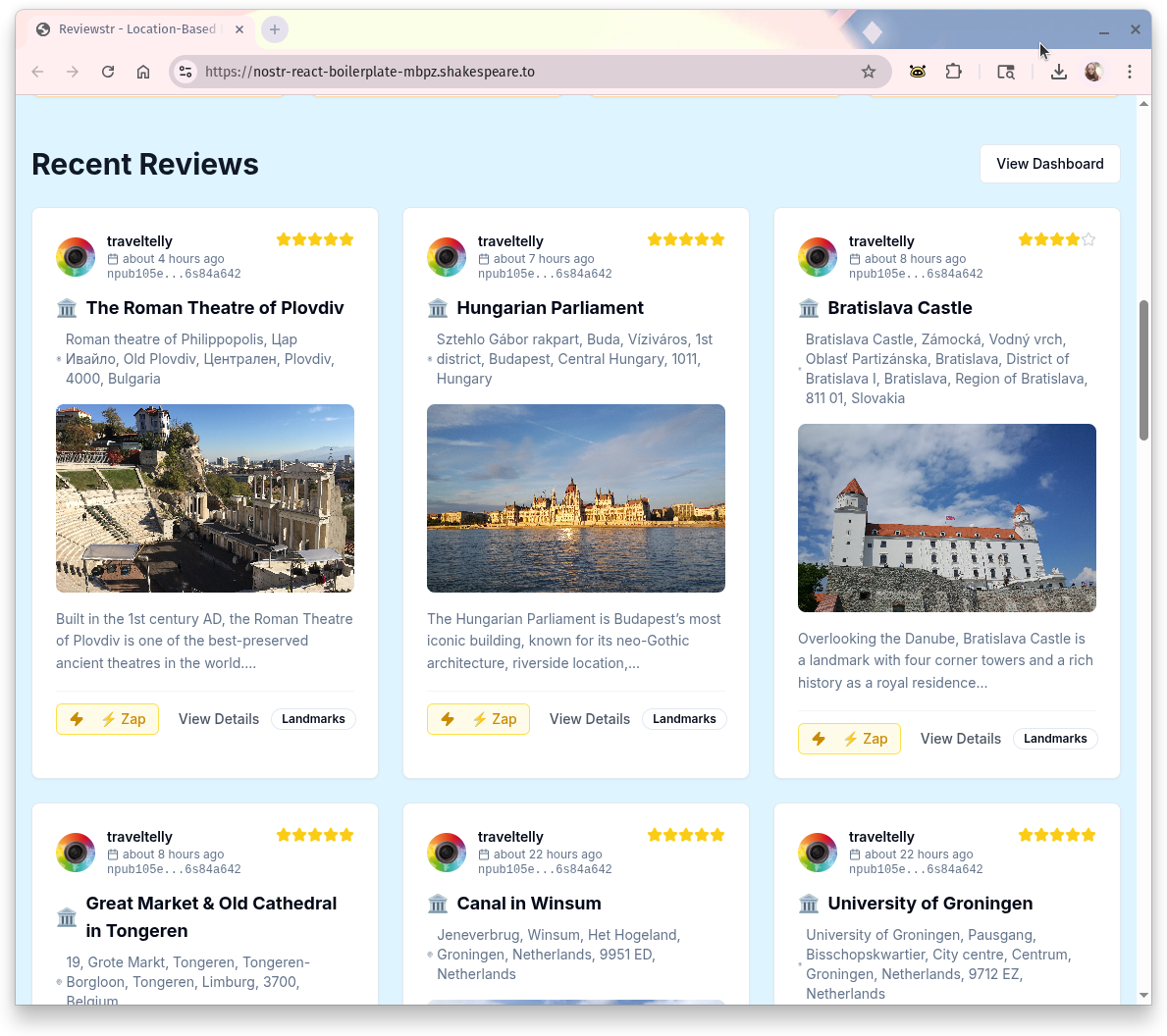Go to the browser home page icon
1167x1036 pixels.
143,72
